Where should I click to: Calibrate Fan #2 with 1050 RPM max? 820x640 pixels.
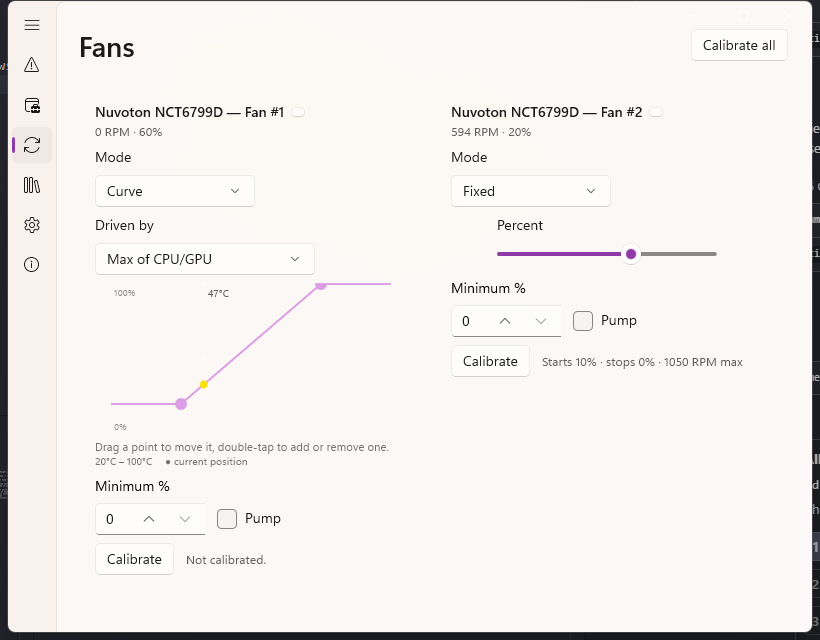pyautogui.click(x=490, y=361)
